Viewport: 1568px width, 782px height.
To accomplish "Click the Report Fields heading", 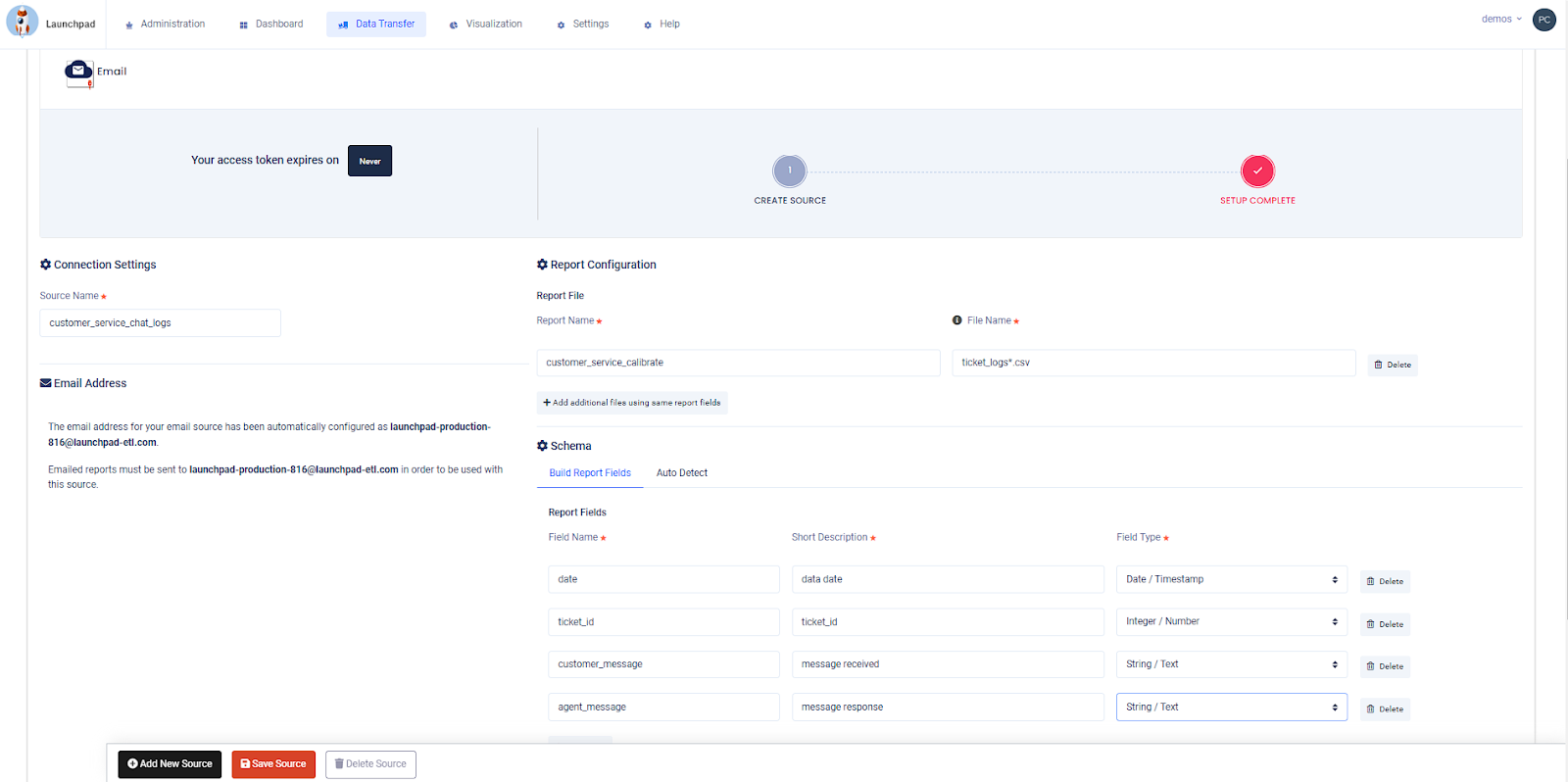I will tap(577, 513).
